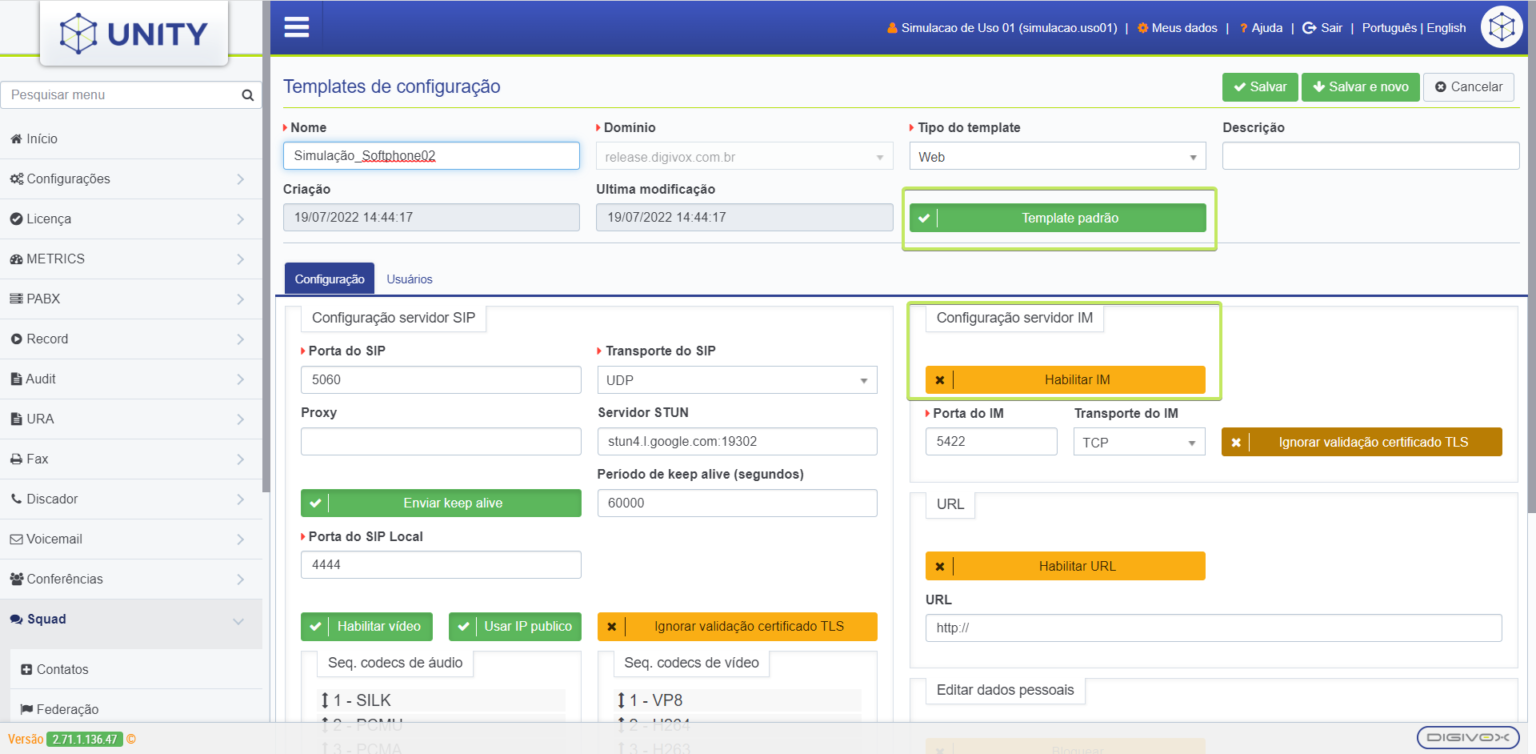This screenshot has width=1536, height=754.
Task: Click the English language link
Action: tap(1446, 27)
